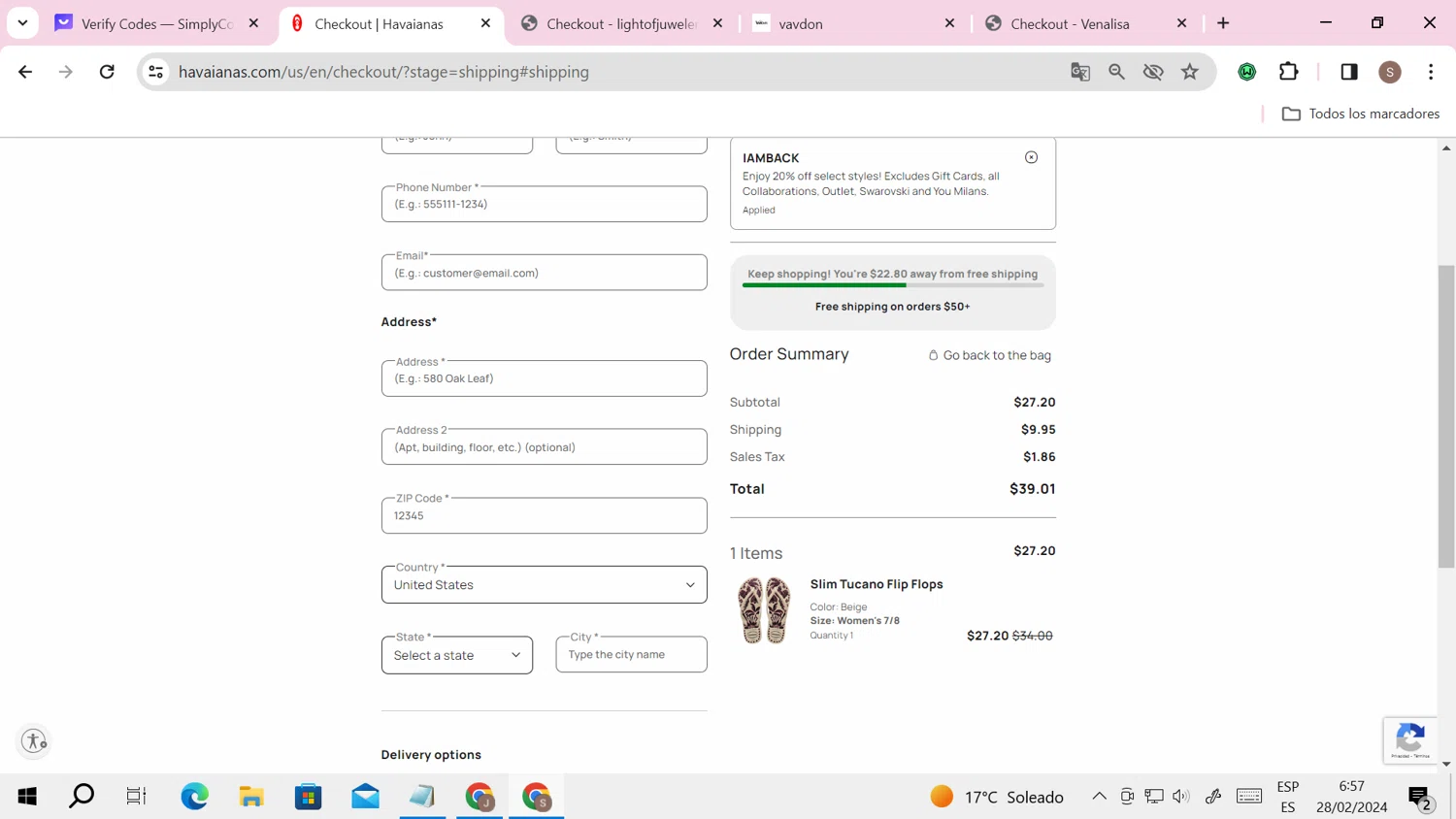Open the Select a state dropdown

[x=457, y=655]
